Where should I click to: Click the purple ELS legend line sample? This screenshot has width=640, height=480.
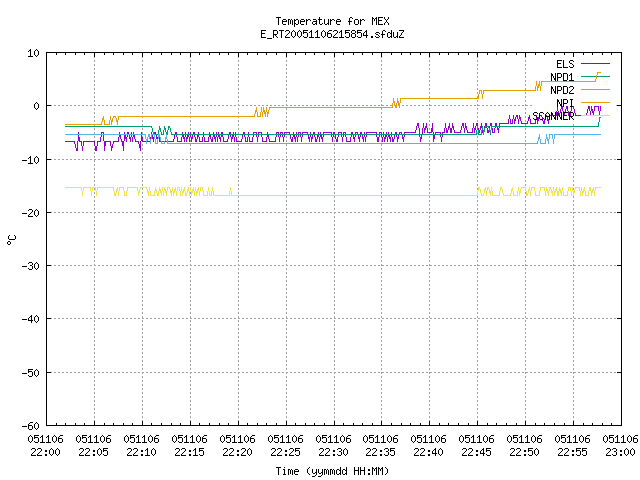[595, 64]
